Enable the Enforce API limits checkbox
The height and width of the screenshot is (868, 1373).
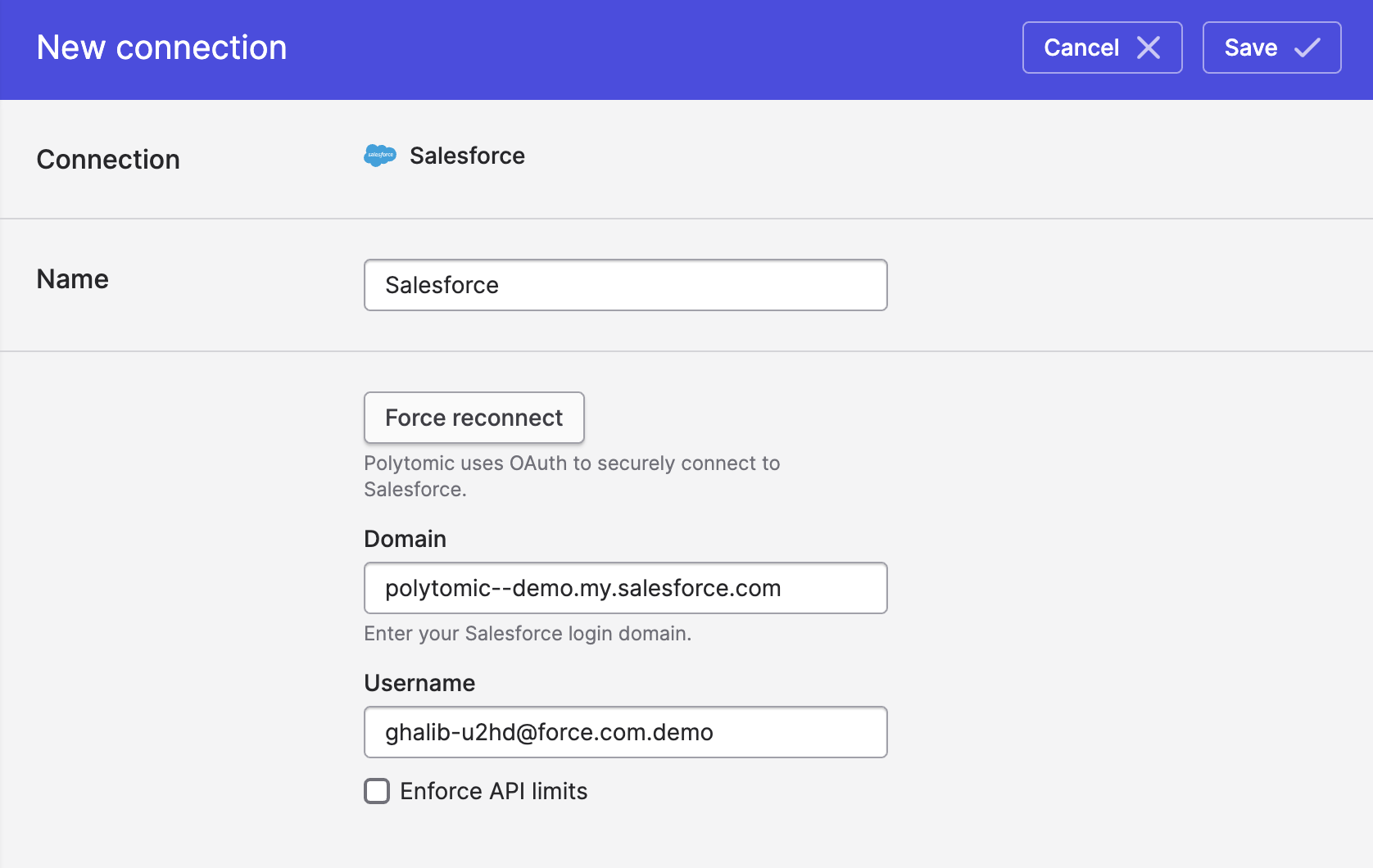pos(377,791)
